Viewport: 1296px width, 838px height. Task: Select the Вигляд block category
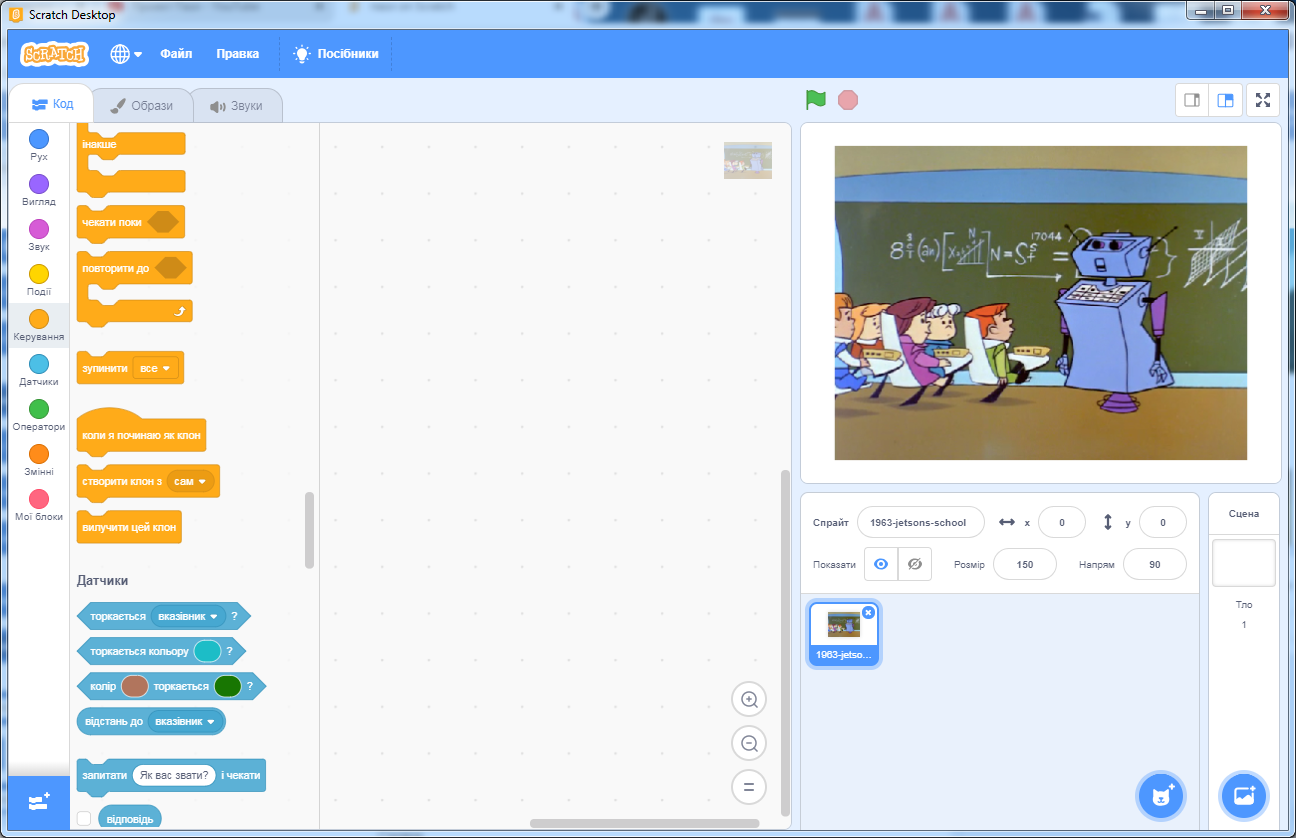(x=39, y=191)
